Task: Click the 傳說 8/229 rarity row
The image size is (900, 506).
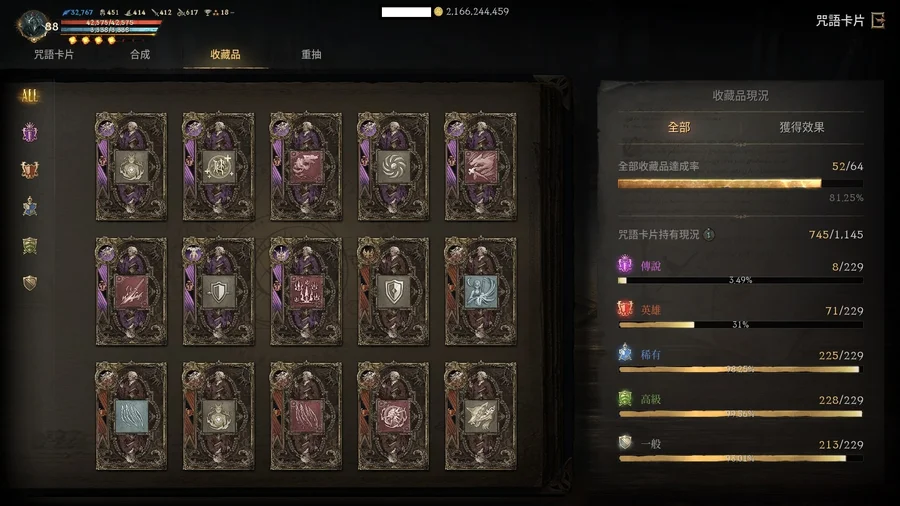Action: pyautogui.click(x=740, y=272)
